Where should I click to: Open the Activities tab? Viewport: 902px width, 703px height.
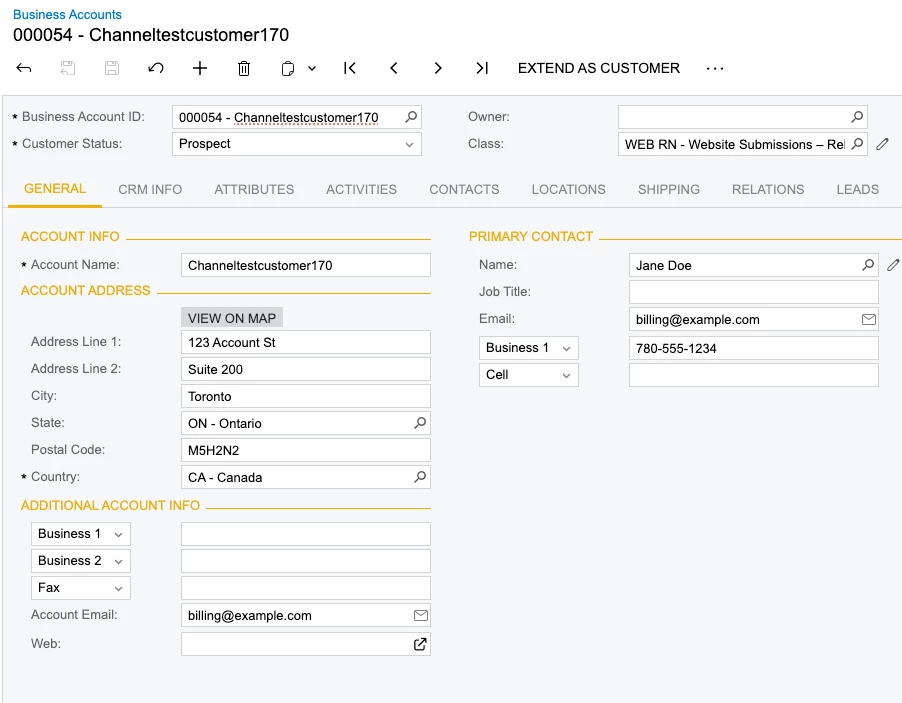click(x=361, y=189)
